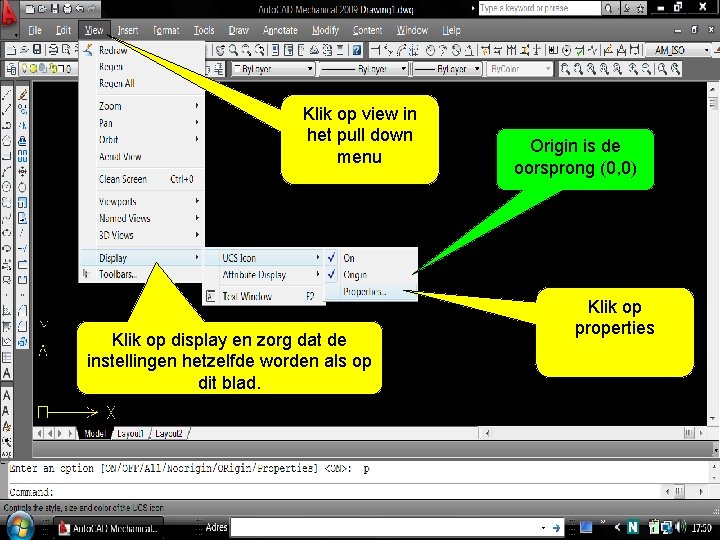Expand the 3D Views submenu
The height and width of the screenshot is (540, 720).
click(142, 235)
